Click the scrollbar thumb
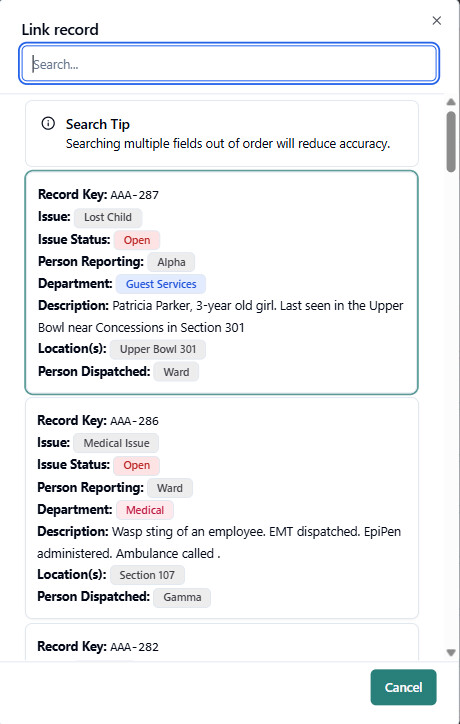The width and height of the screenshot is (460, 724). (x=451, y=141)
